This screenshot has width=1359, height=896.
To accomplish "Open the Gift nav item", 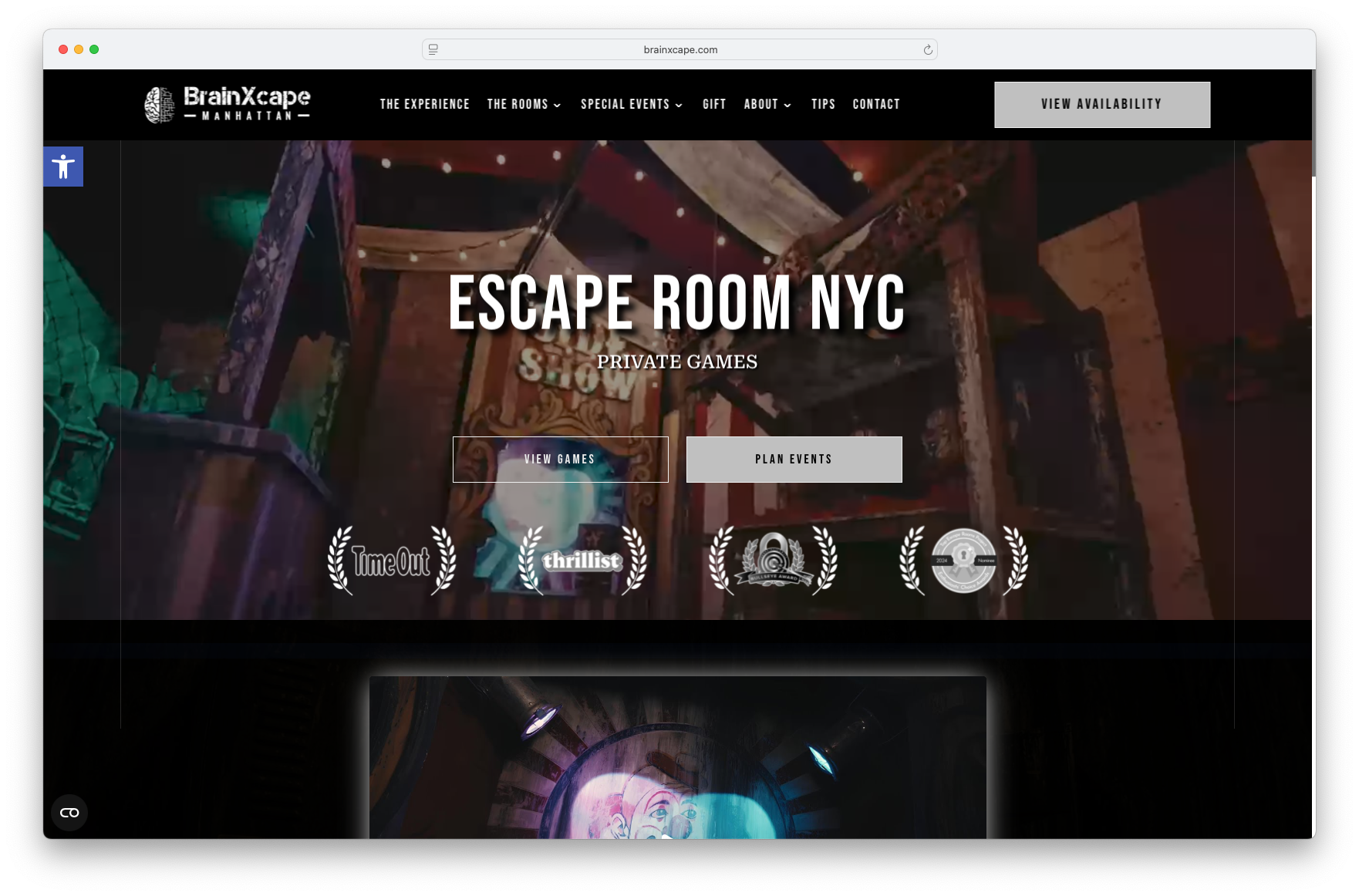I will click(714, 105).
